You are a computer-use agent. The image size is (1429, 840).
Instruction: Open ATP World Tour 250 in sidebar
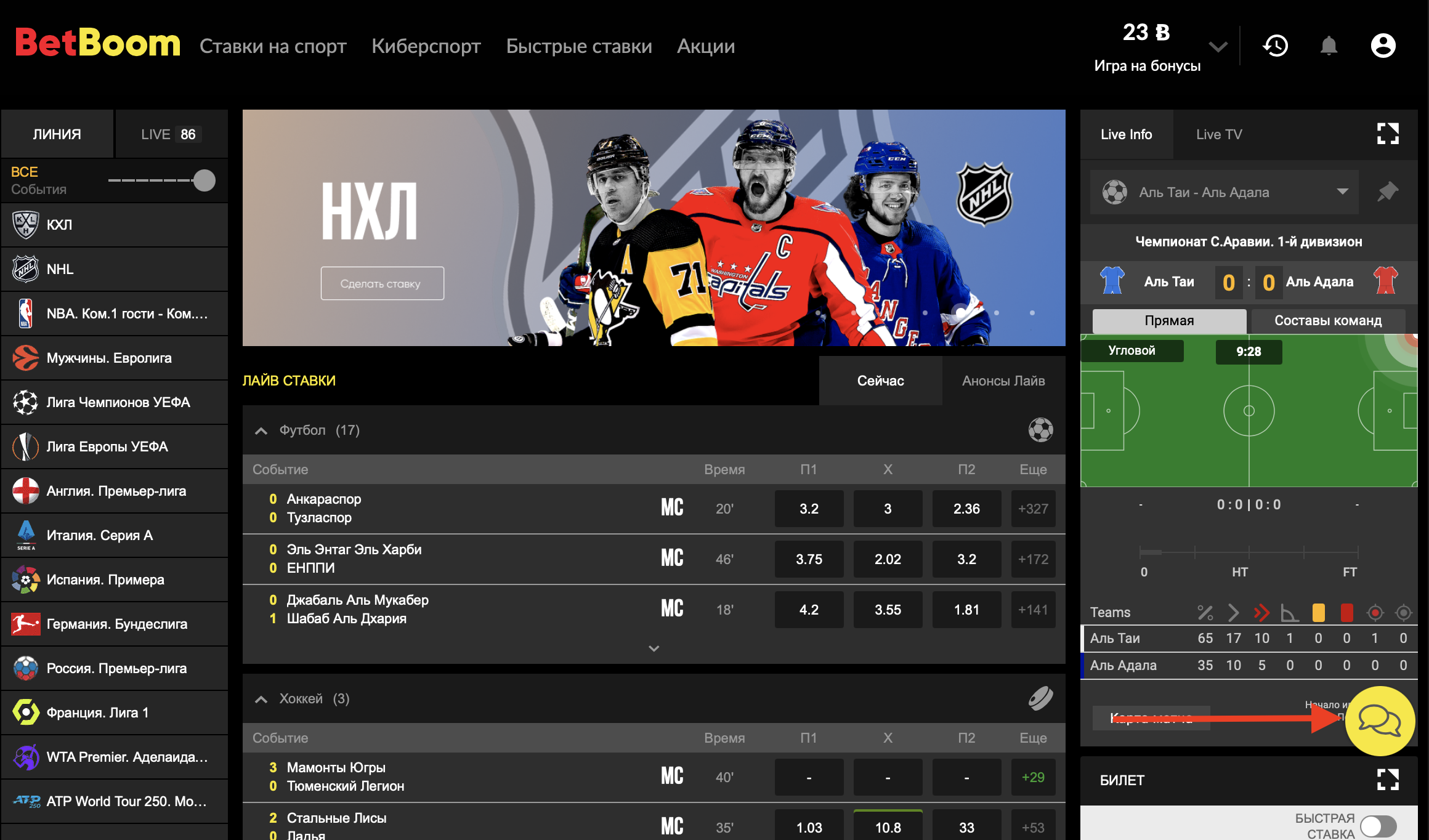point(115,801)
